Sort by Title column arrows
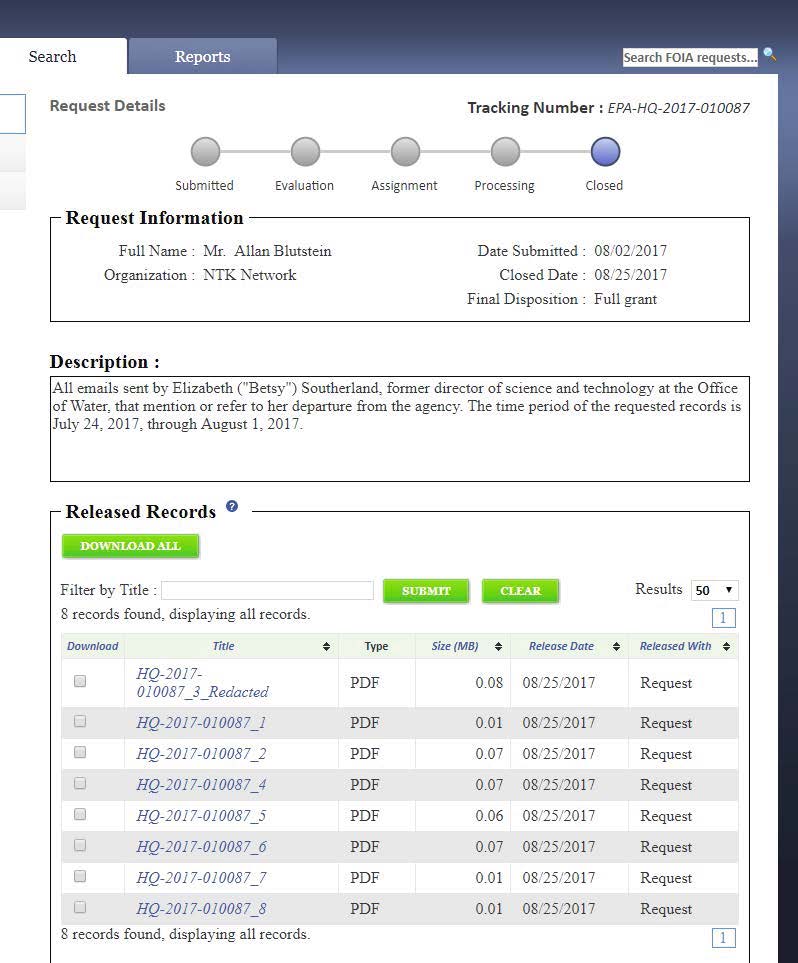Image resolution: width=798 pixels, height=963 pixels. pos(326,646)
